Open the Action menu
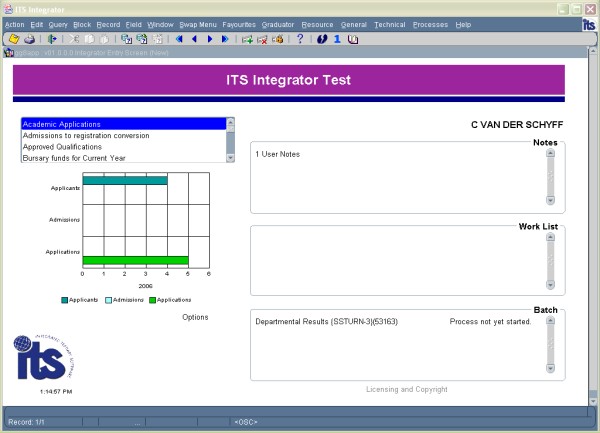This screenshot has width=600, height=433. pos(15,25)
